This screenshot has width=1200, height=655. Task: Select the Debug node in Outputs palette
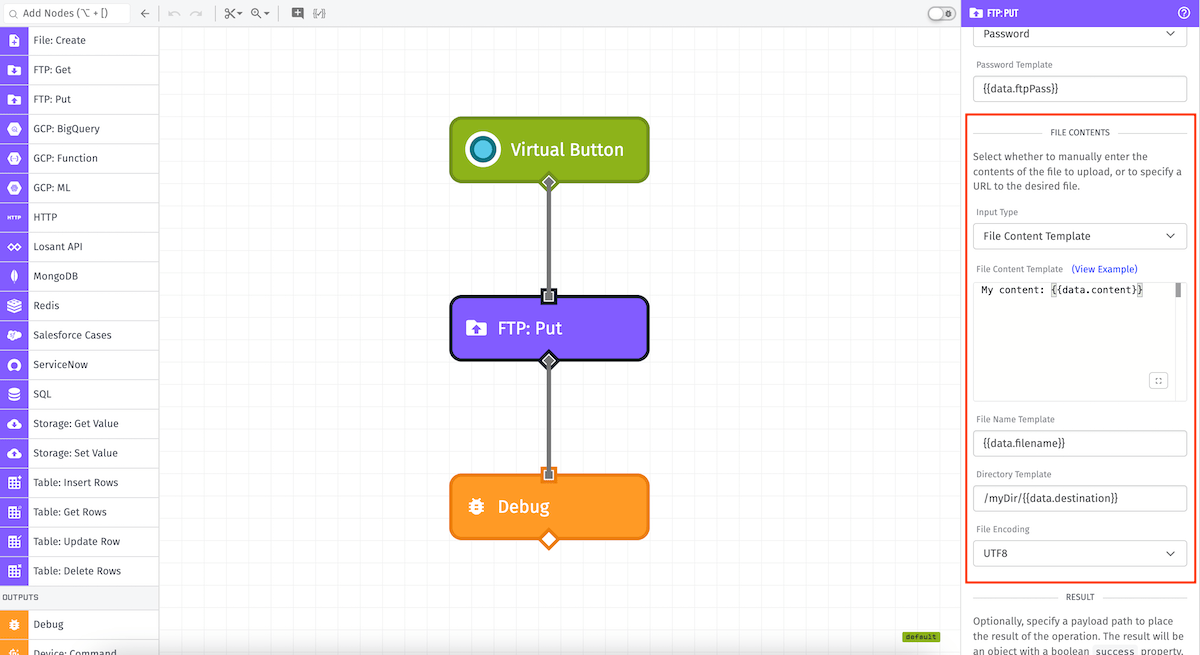pos(79,624)
